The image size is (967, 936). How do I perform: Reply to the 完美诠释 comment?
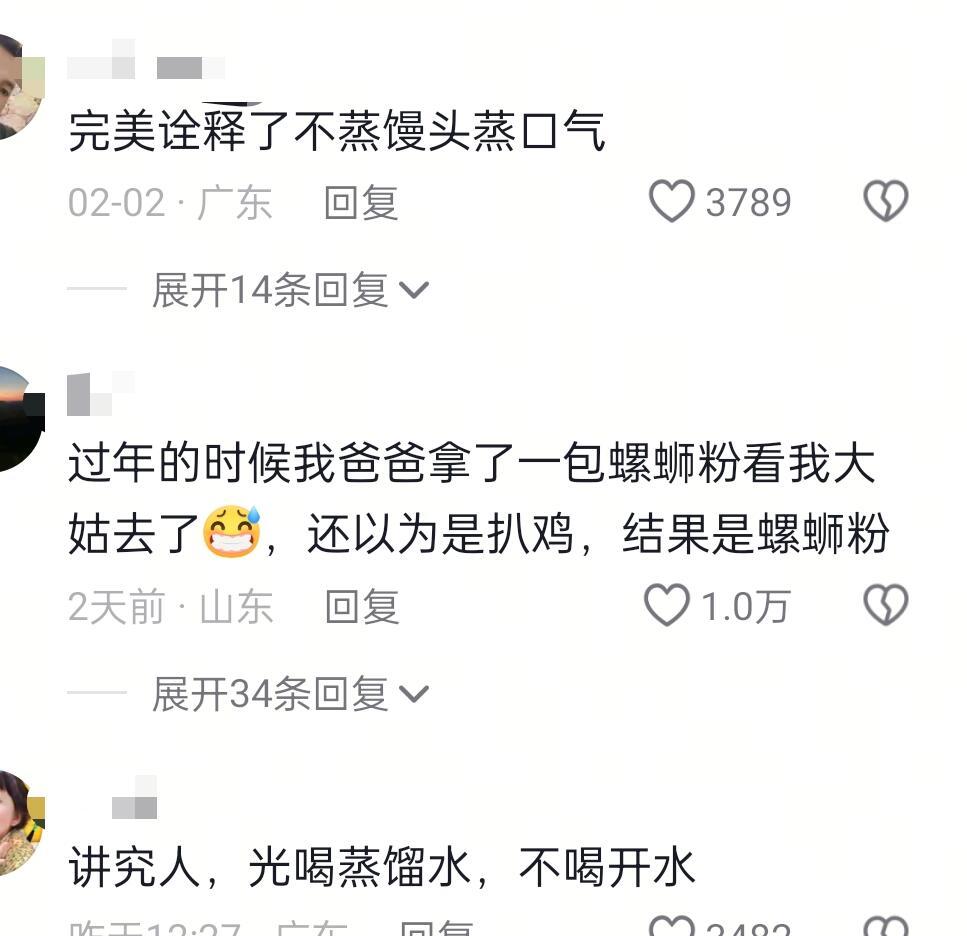(361, 203)
